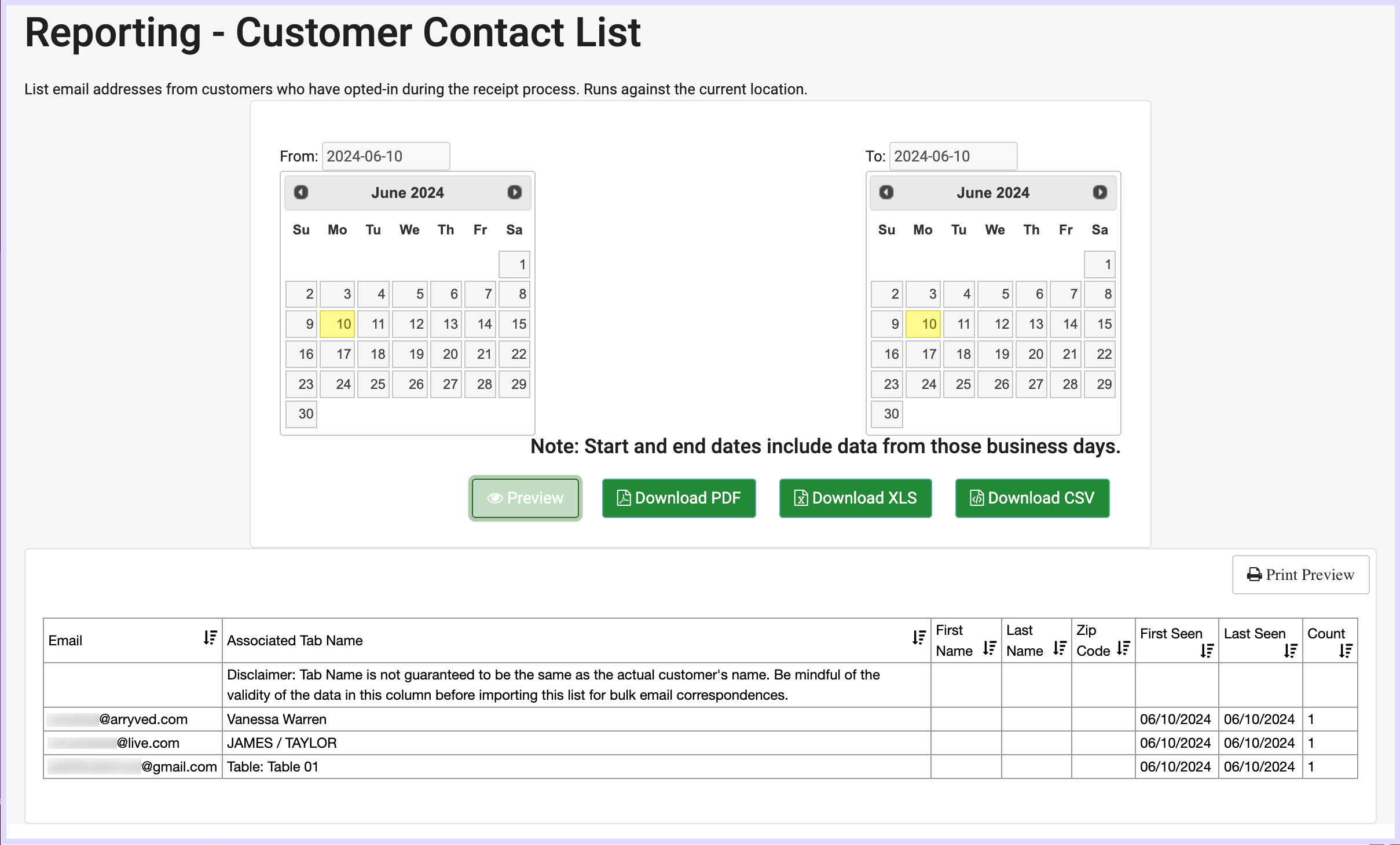Viewport: 1400px width, 845px height.
Task: Select highlighted June 10 in To calendar
Action: click(923, 324)
